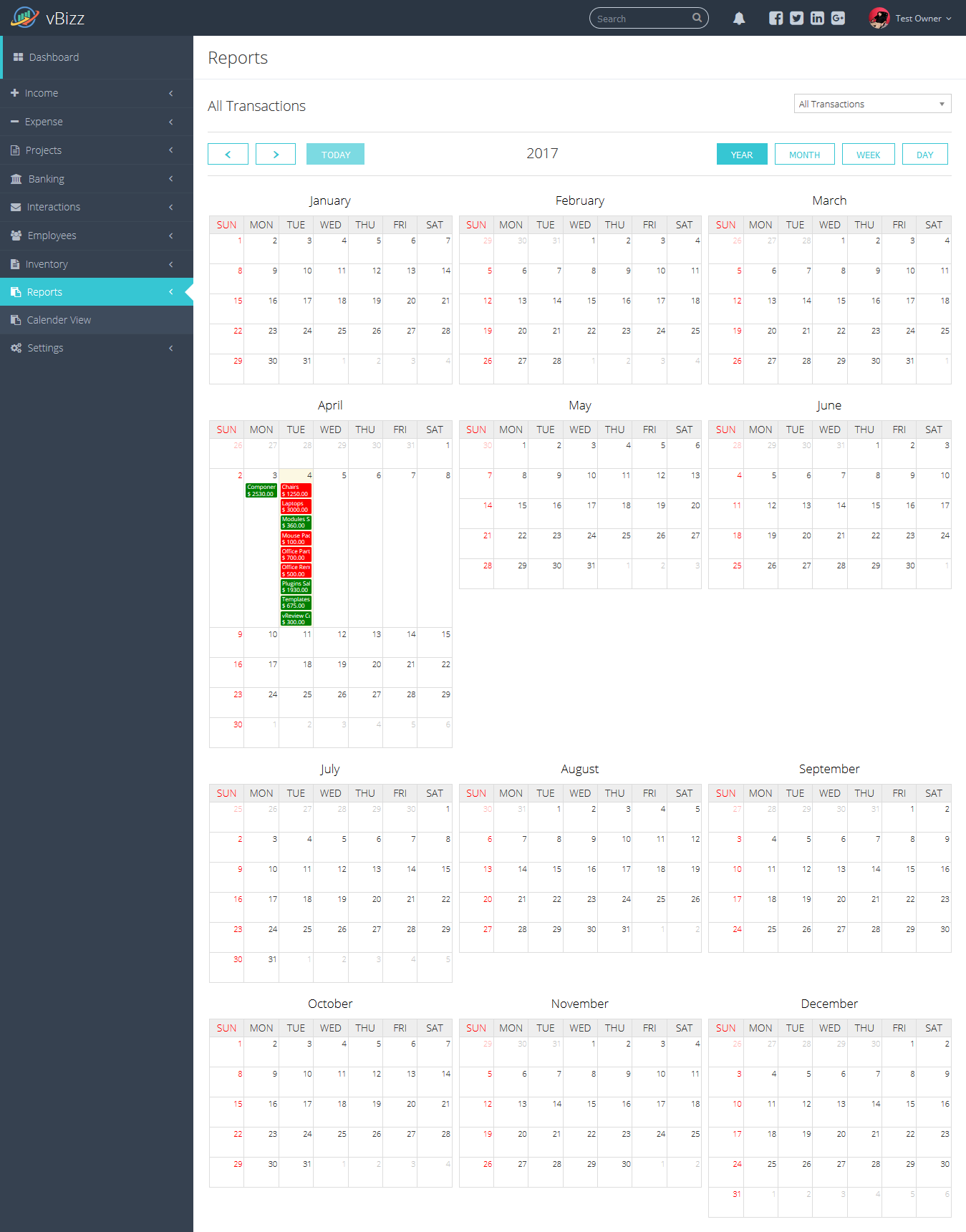This screenshot has height=1232, width=966.
Task: Go to the Dashboard menu item
Action: coord(54,57)
